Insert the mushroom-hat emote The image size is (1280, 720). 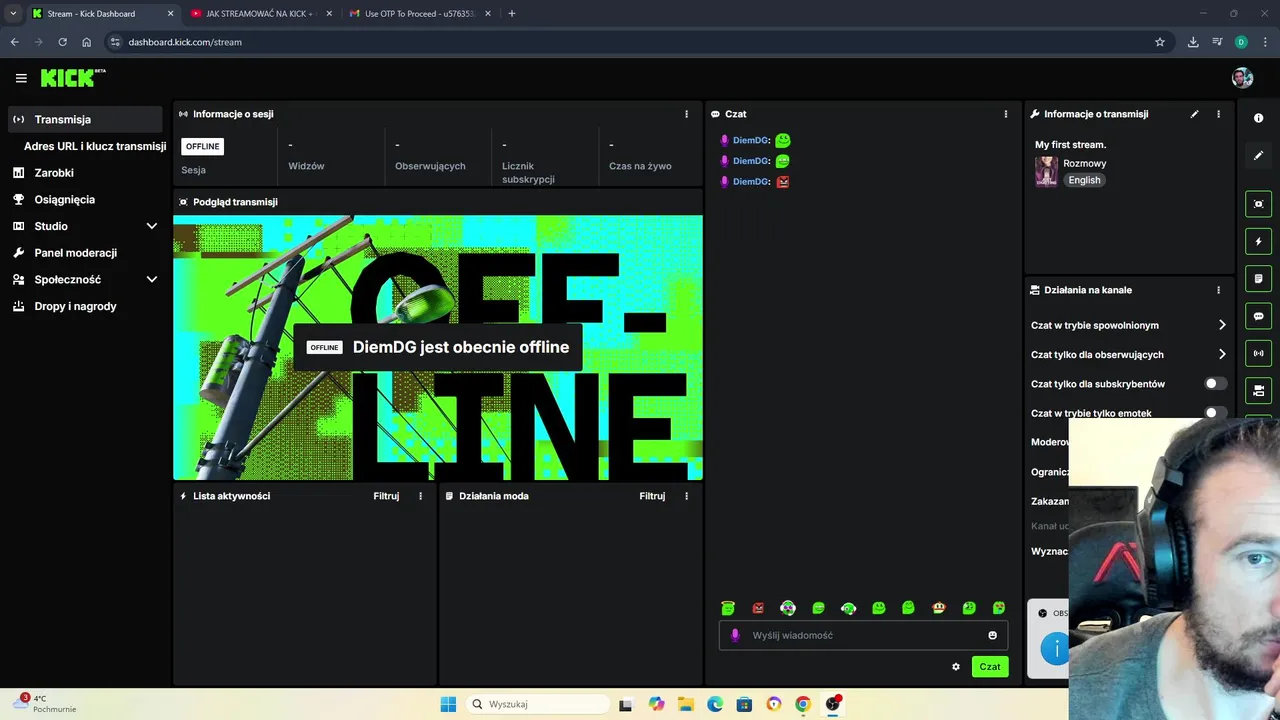938,608
